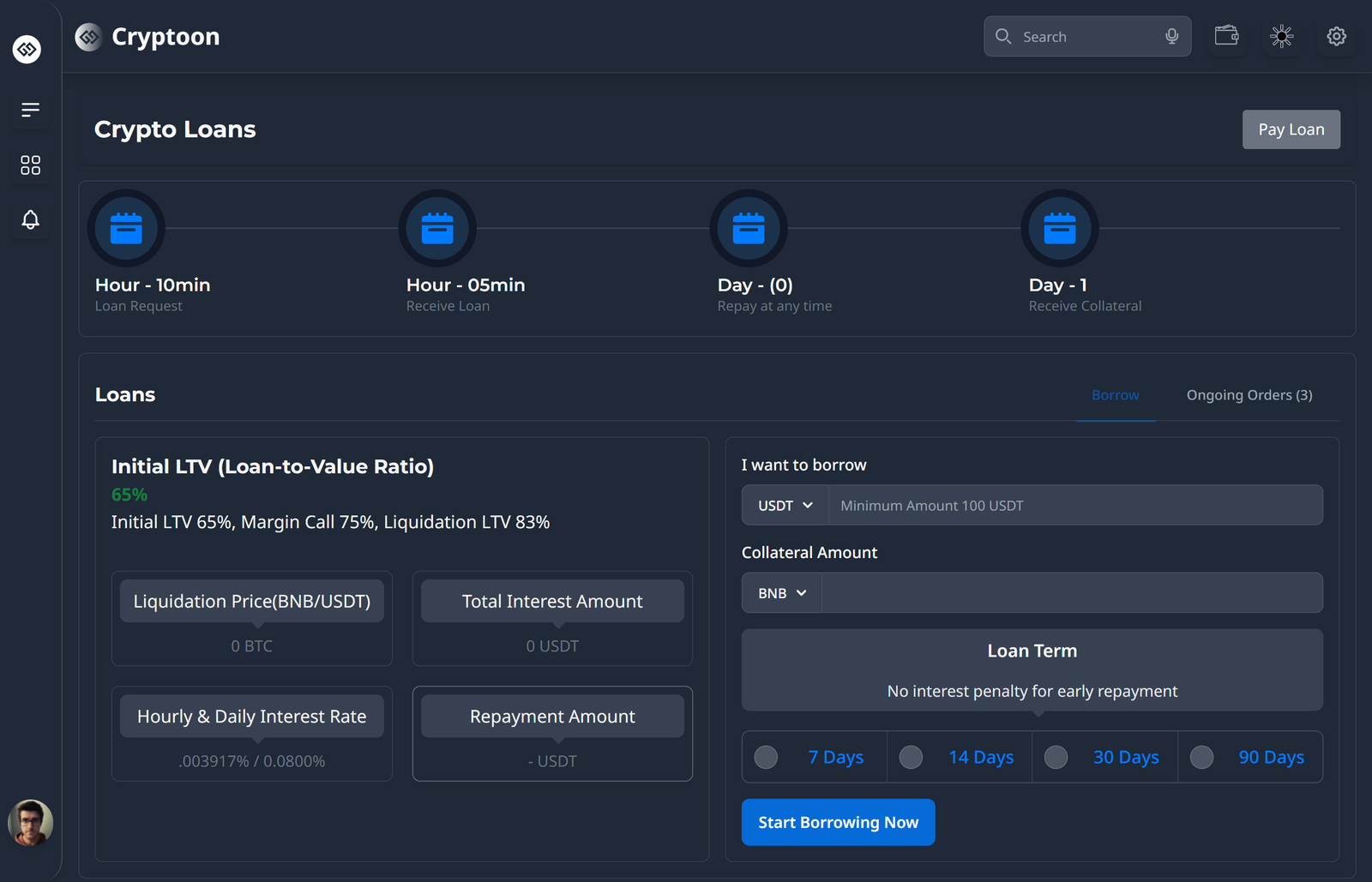Toggle the theme brightness icon

pos(1281,36)
